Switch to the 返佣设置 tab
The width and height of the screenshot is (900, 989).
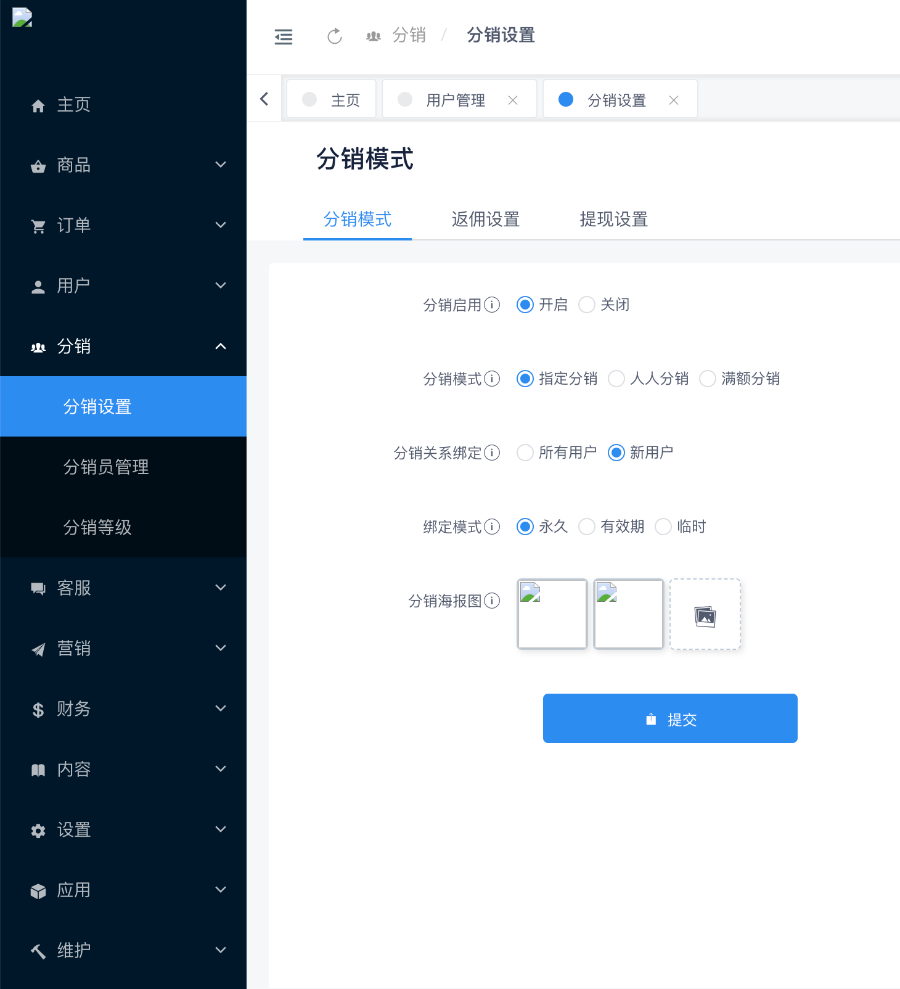pyautogui.click(x=485, y=220)
